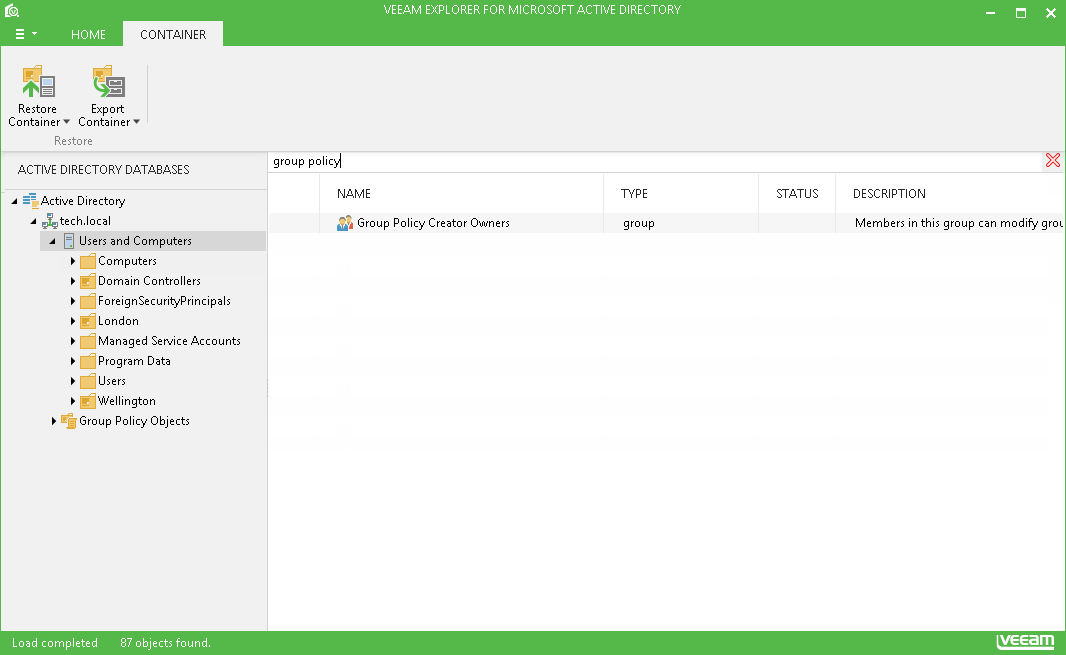The height and width of the screenshot is (655, 1066).
Task: Click the Program Data folder icon
Action: (88, 361)
